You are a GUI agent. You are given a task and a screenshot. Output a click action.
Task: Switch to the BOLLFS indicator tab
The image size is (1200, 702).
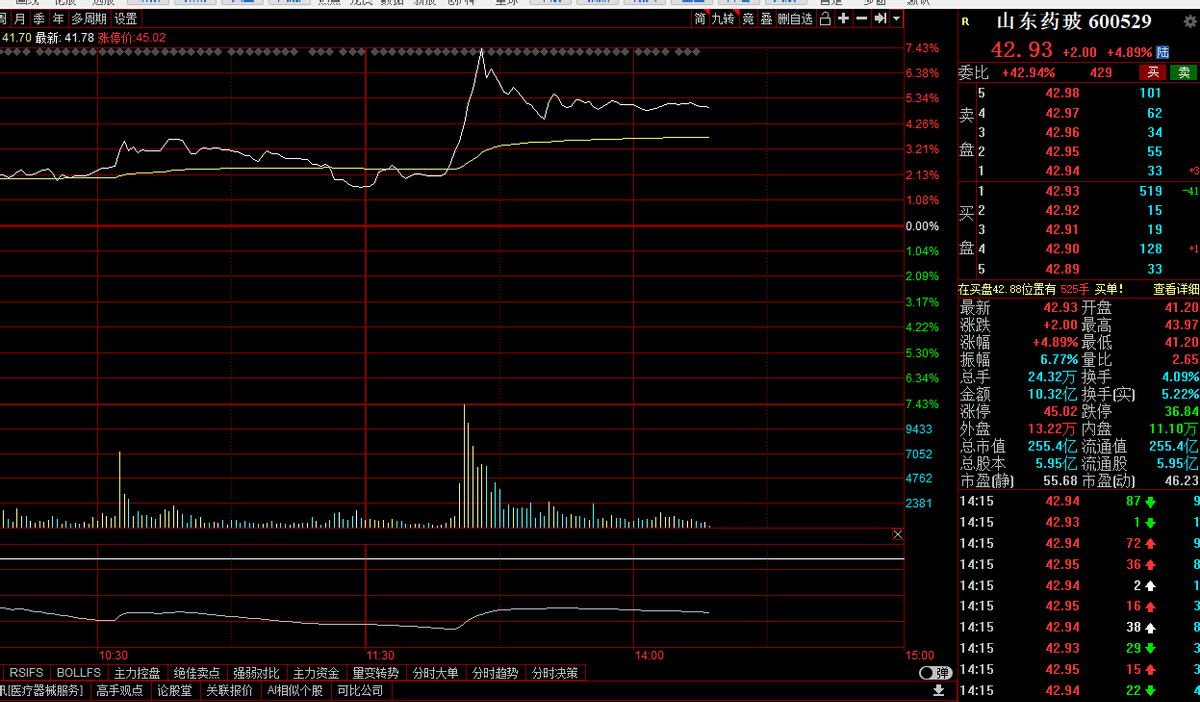(79, 673)
